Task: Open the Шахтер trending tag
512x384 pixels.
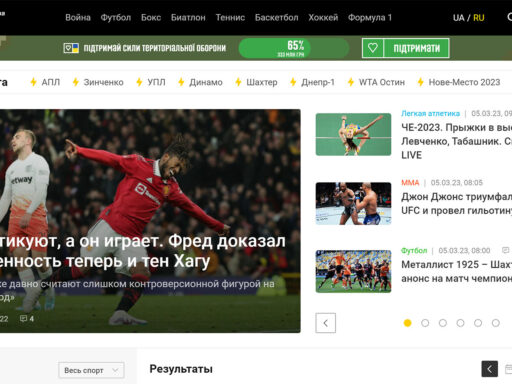Action: [x=262, y=82]
